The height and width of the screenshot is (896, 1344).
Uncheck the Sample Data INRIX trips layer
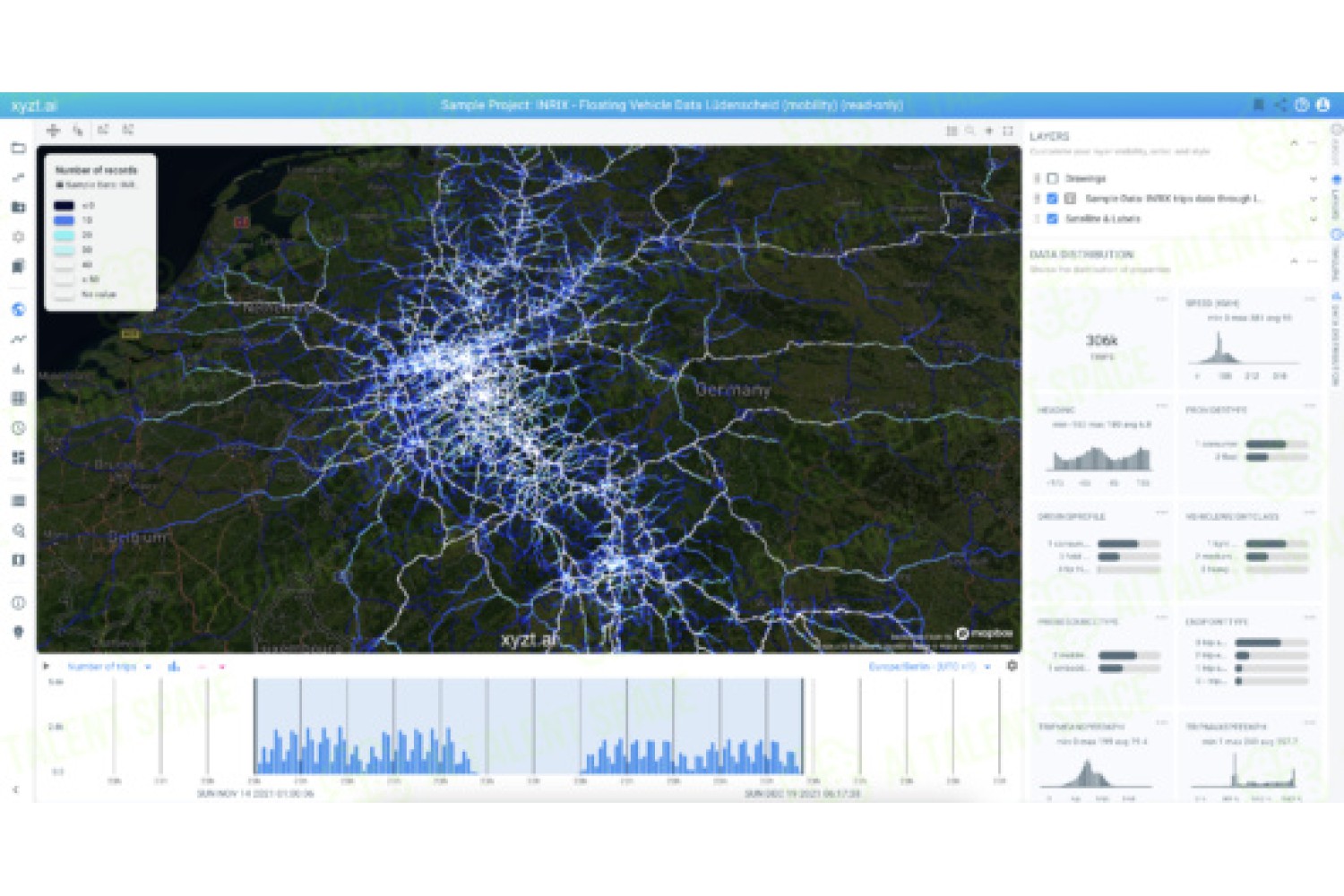pos(1053,198)
